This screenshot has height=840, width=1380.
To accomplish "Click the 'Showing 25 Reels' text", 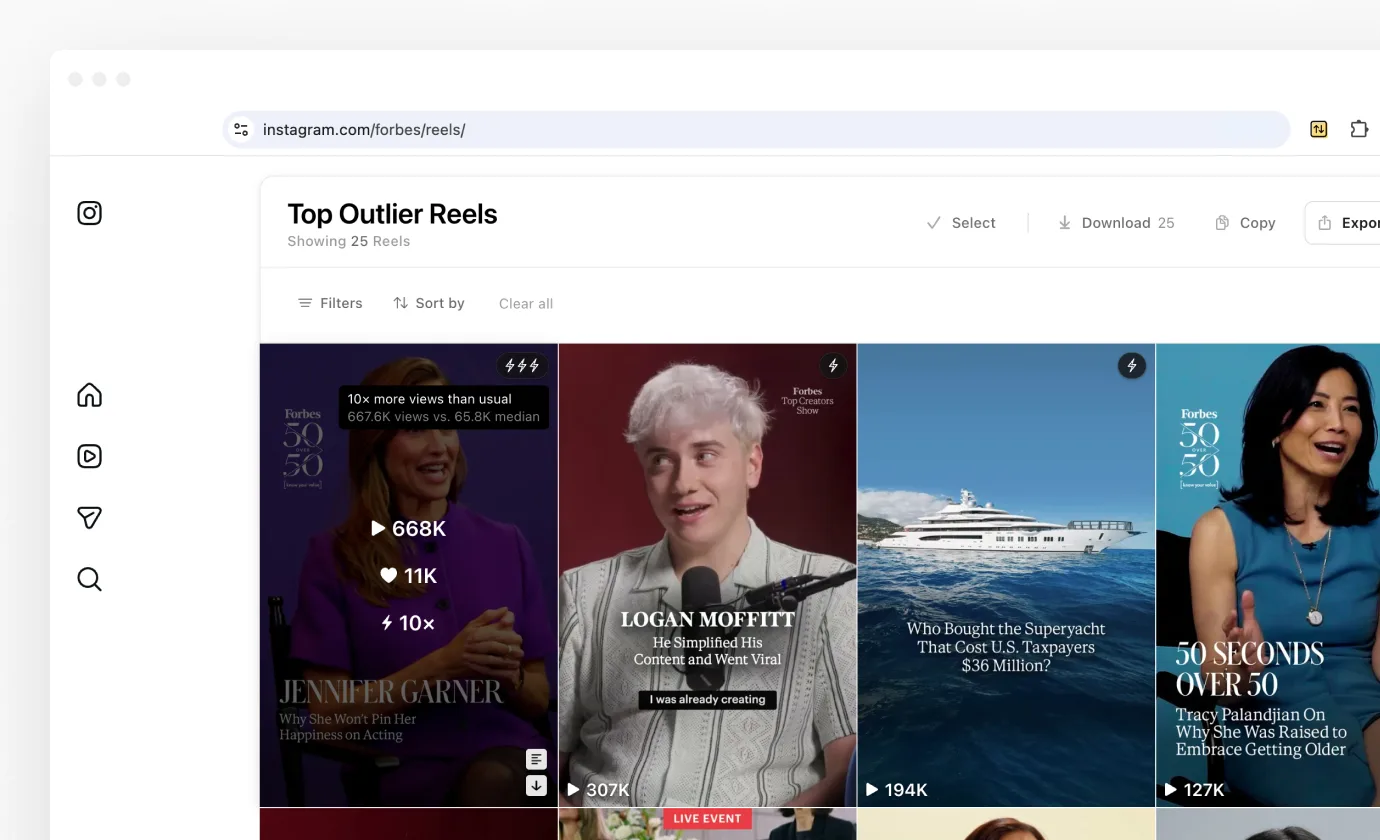I will pyautogui.click(x=348, y=241).
